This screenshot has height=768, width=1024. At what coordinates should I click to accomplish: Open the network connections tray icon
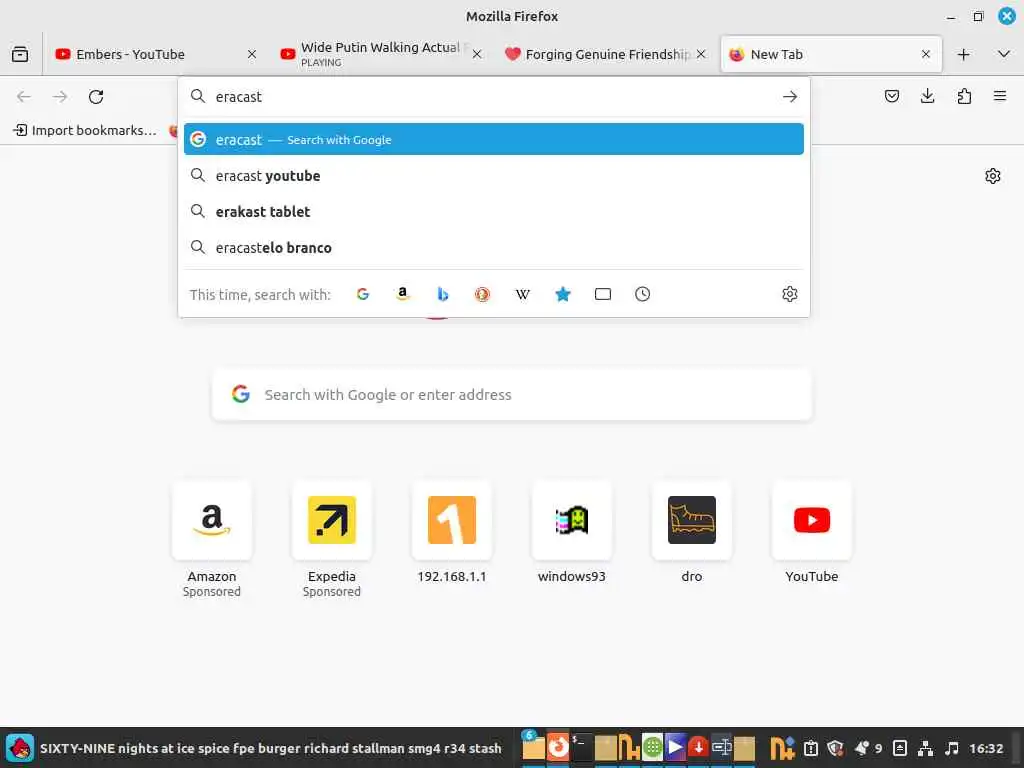925,748
